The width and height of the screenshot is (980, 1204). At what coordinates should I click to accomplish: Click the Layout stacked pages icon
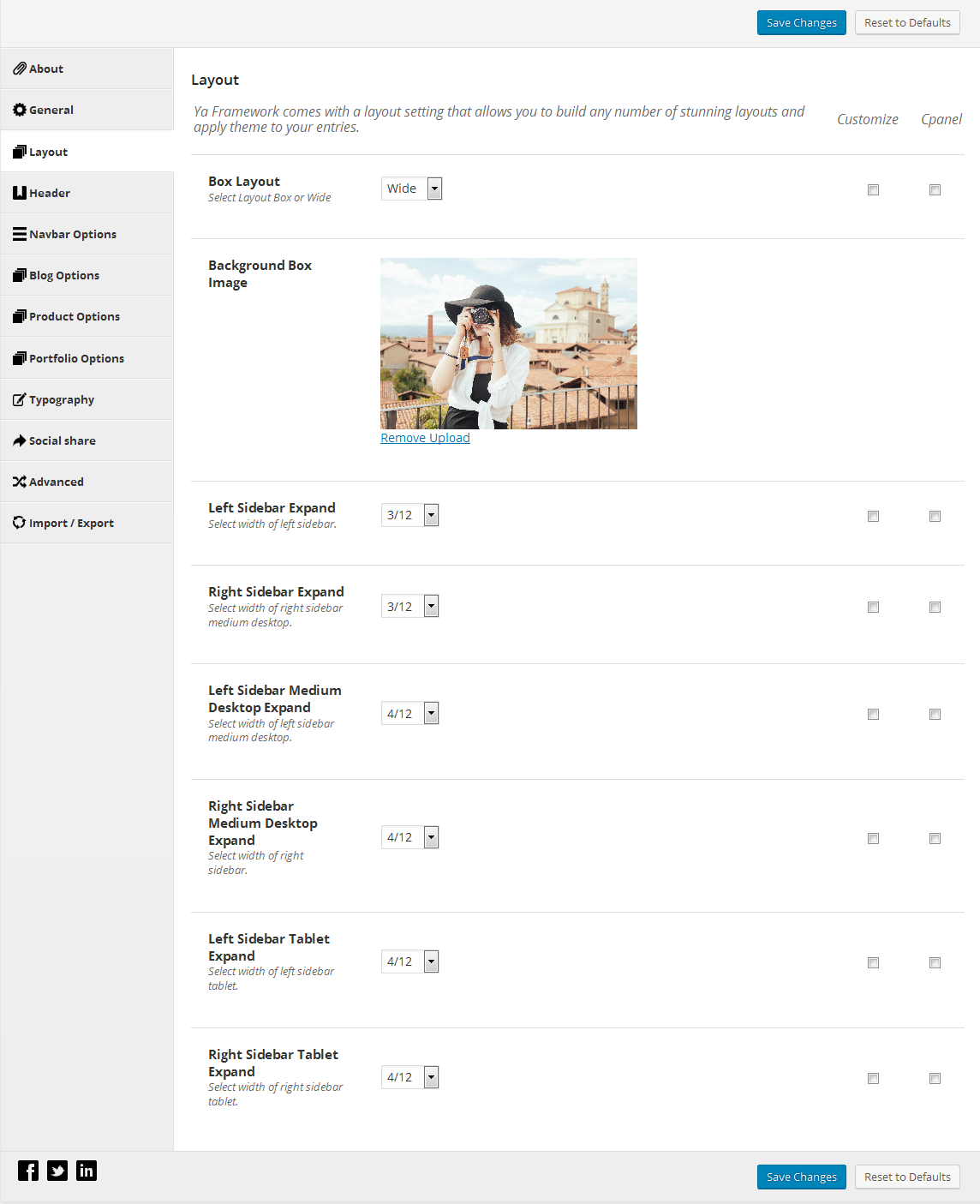tap(20, 152)
